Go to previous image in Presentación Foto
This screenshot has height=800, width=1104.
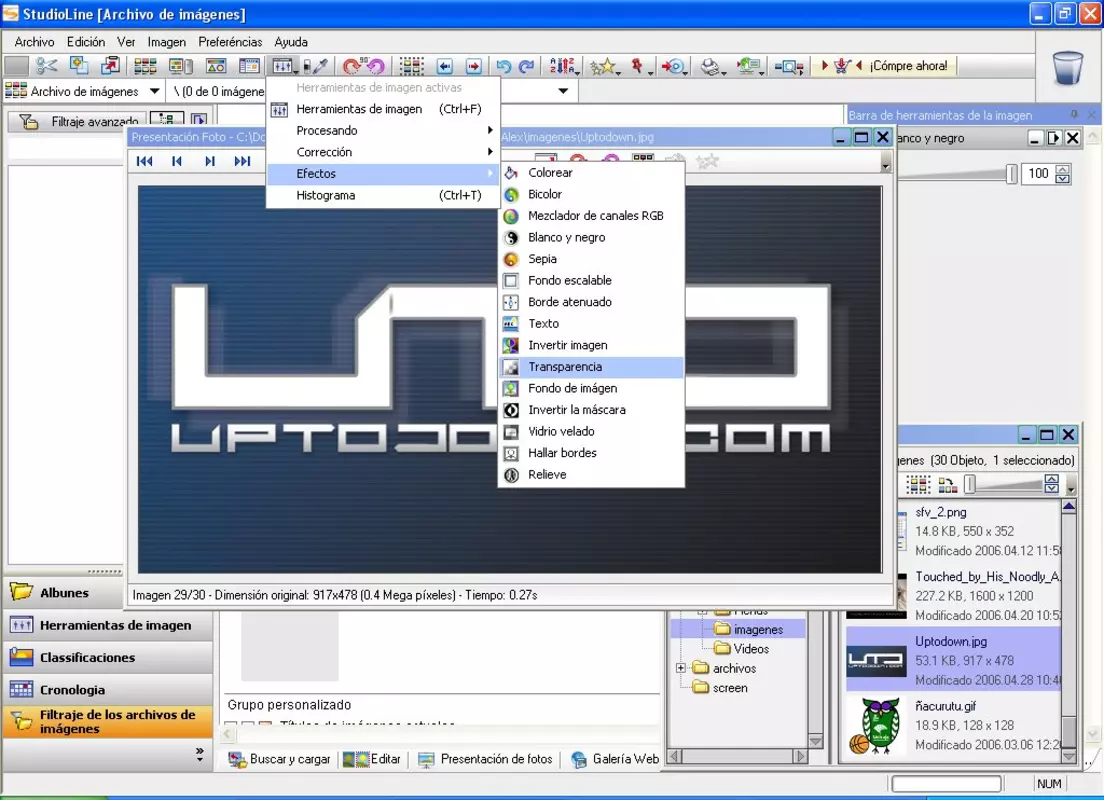(x=177, y=161)
